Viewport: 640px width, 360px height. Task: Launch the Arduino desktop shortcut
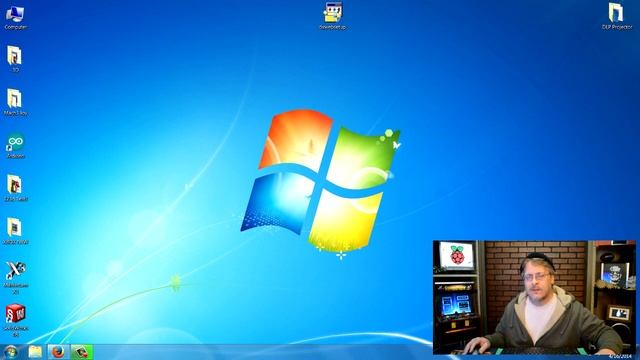pos(16,145)
